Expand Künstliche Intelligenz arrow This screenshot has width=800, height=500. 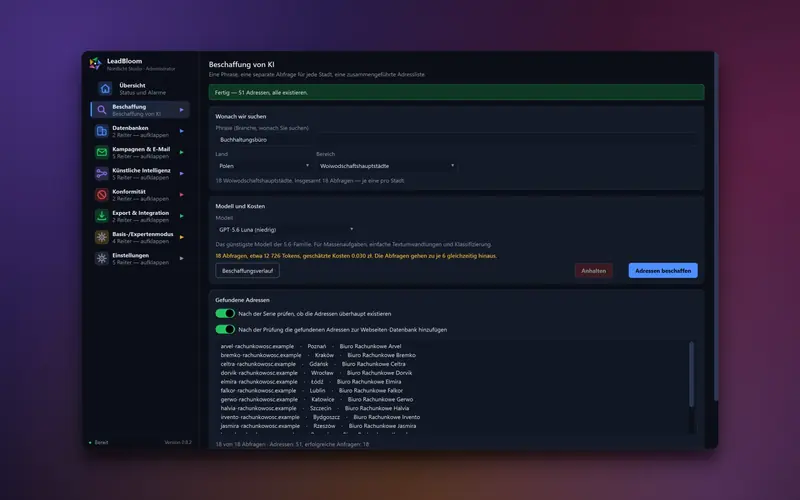pos(181,173)
